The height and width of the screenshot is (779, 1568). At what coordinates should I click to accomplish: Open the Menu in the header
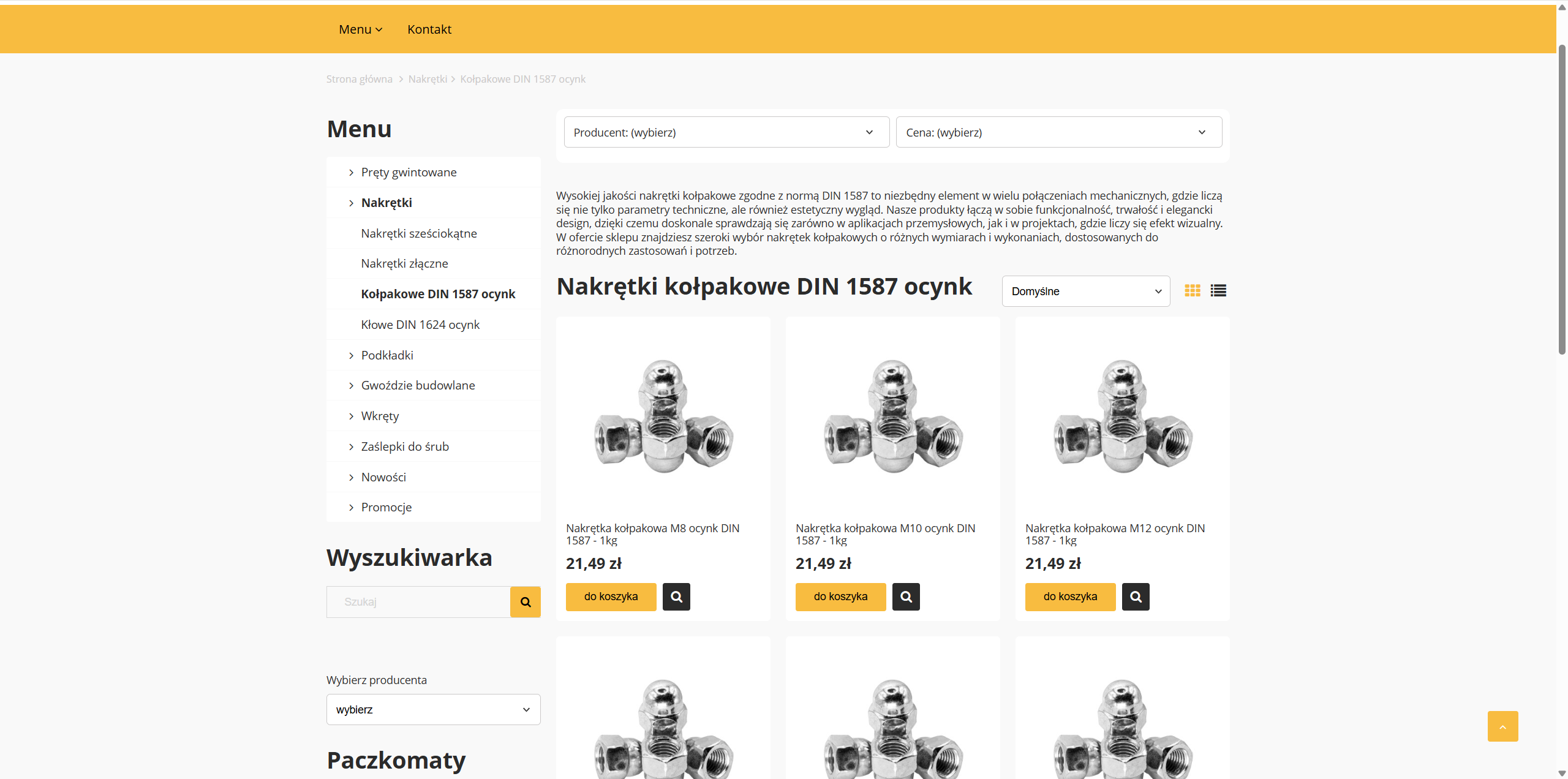[x=360, y=29]
